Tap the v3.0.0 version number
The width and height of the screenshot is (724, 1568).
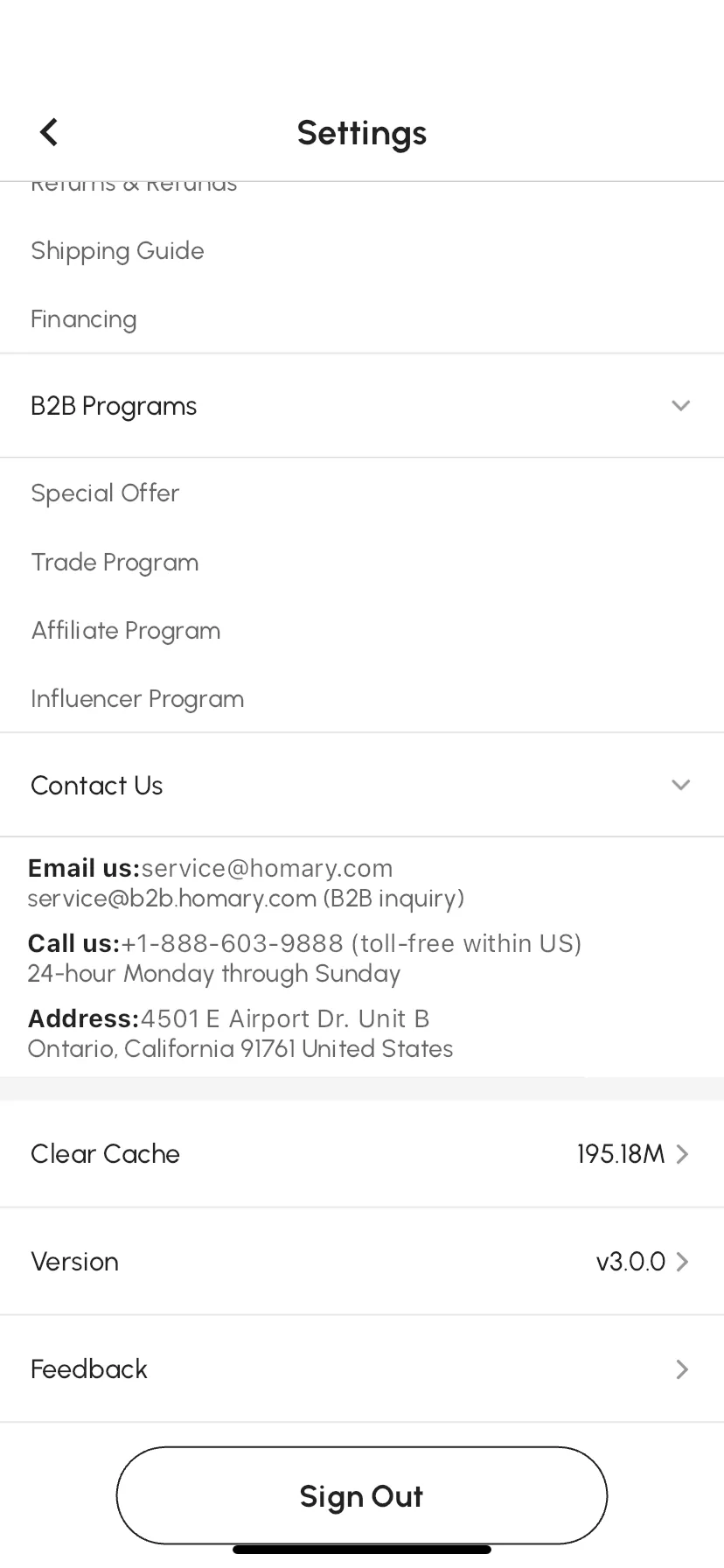point(630,1262)
